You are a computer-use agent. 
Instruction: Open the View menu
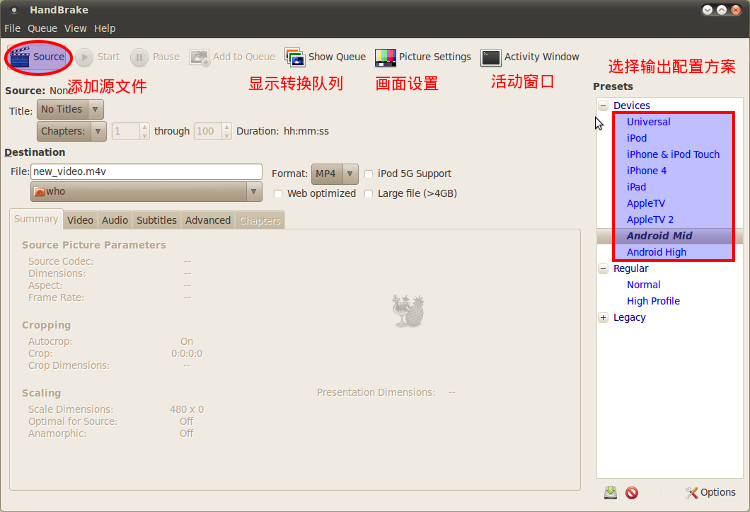coord(76,29)
